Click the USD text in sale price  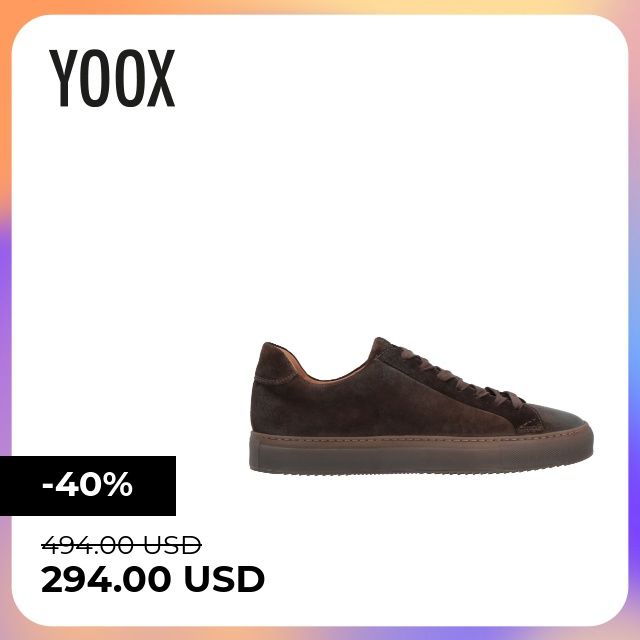coord(224,579)
